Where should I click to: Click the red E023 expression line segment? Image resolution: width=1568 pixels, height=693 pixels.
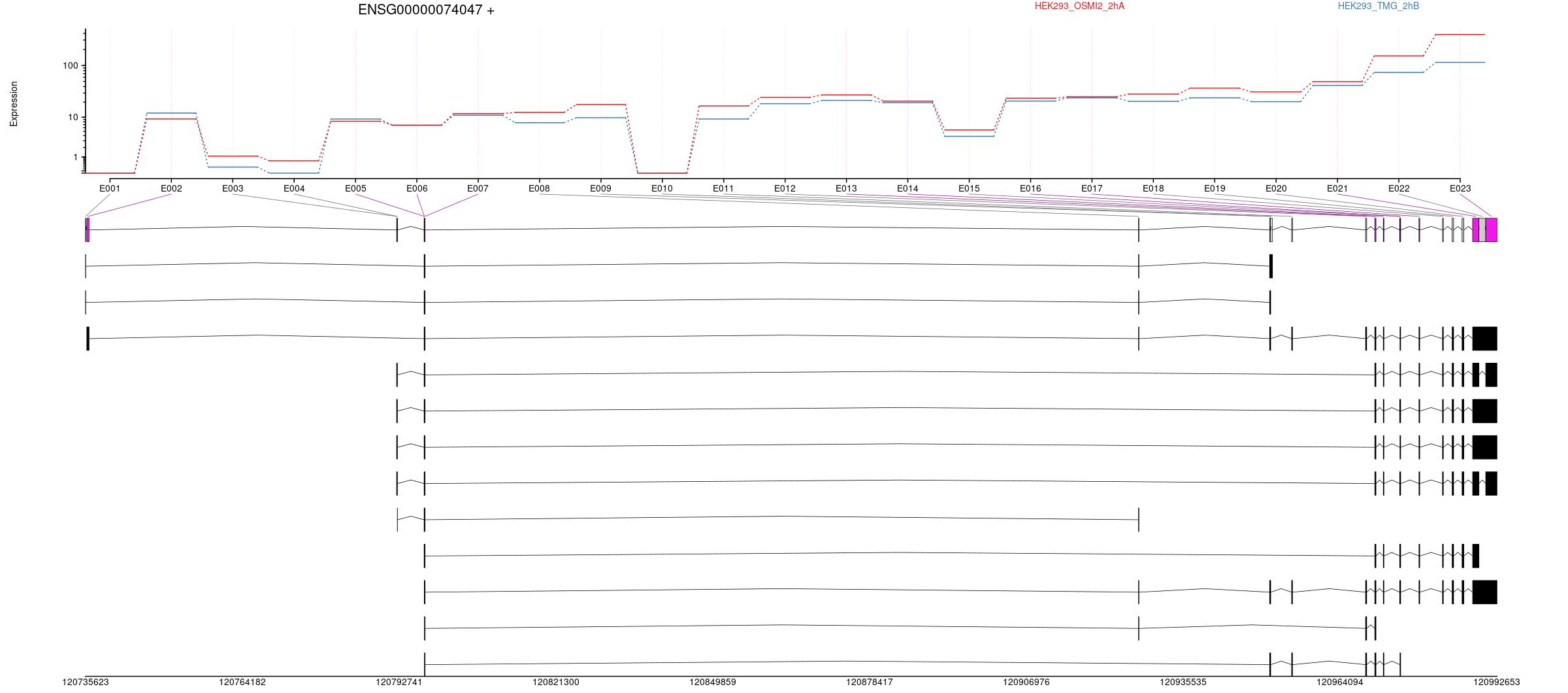coord(1460,34)
